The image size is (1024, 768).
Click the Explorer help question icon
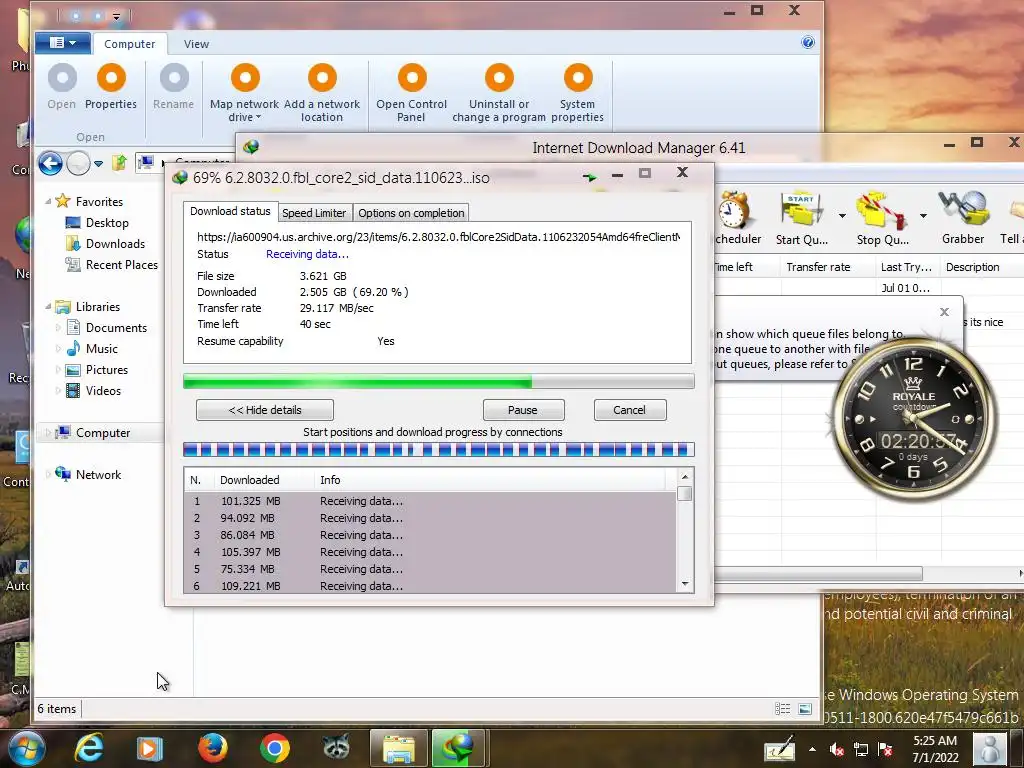[x=808, y=42]
